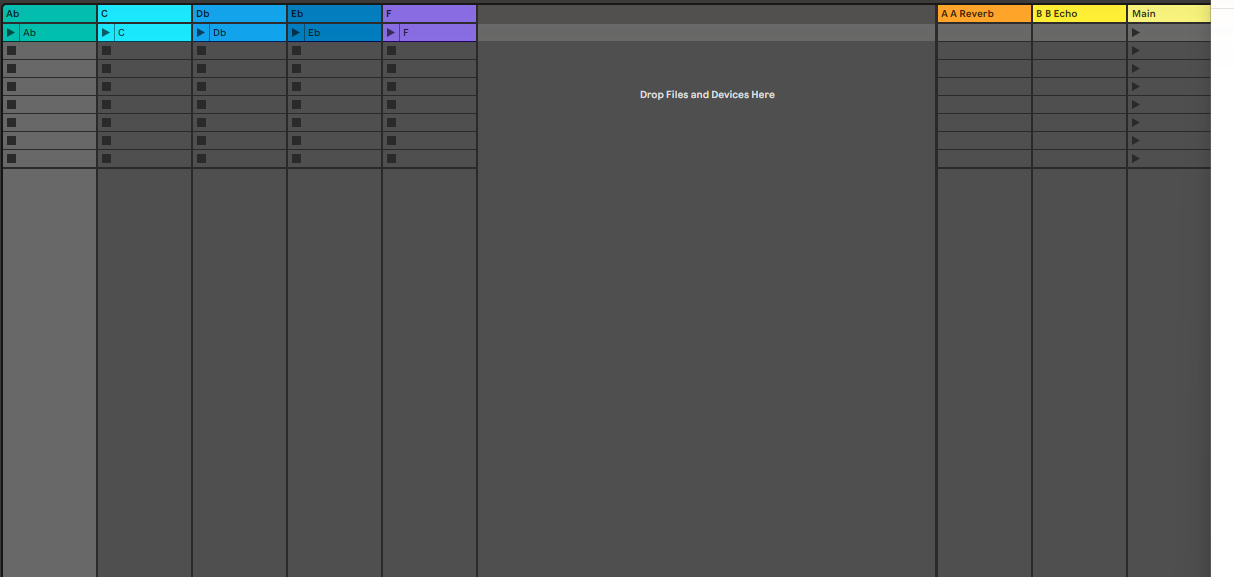Select the blue clip named Db
Image resolution: width=1234 pixels, height=577 pixels.
click(x=248, y=33)
